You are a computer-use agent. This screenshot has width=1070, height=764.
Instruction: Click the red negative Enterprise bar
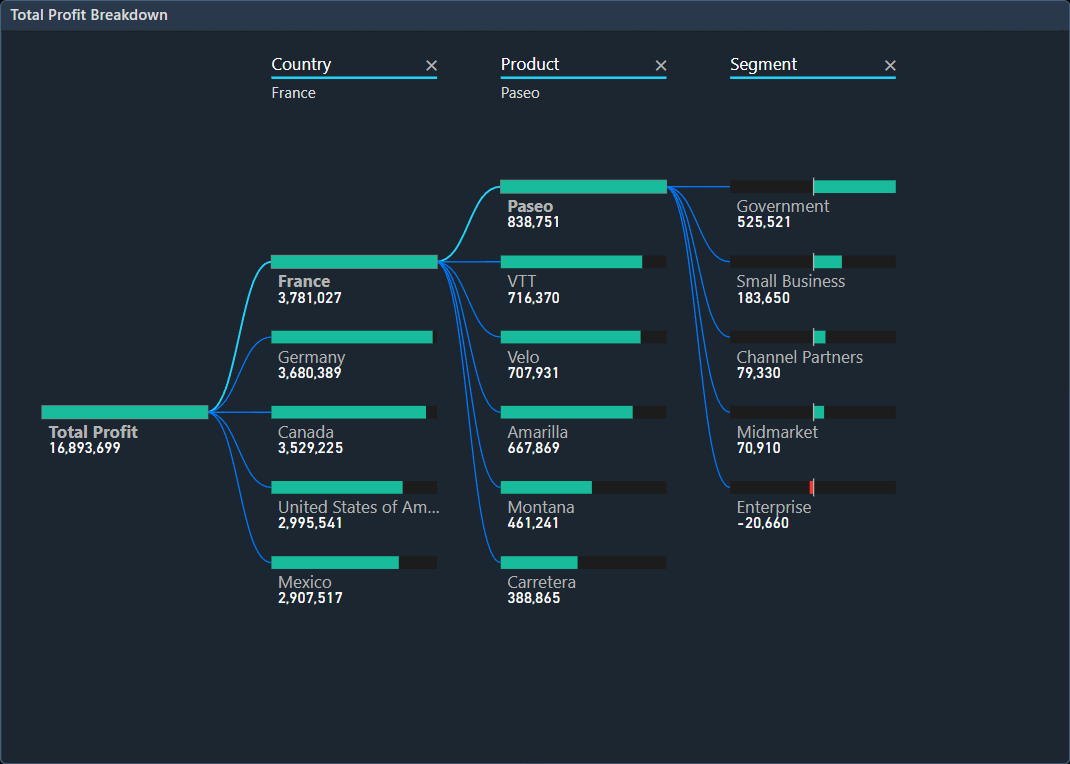812,487
